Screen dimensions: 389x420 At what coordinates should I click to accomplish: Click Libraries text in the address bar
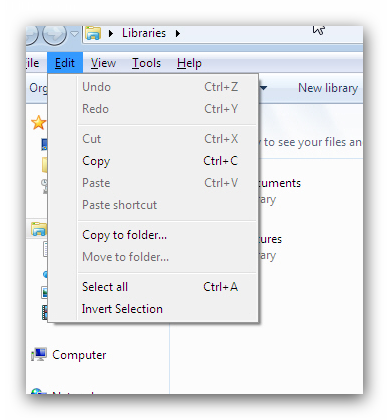coord(144,33)
